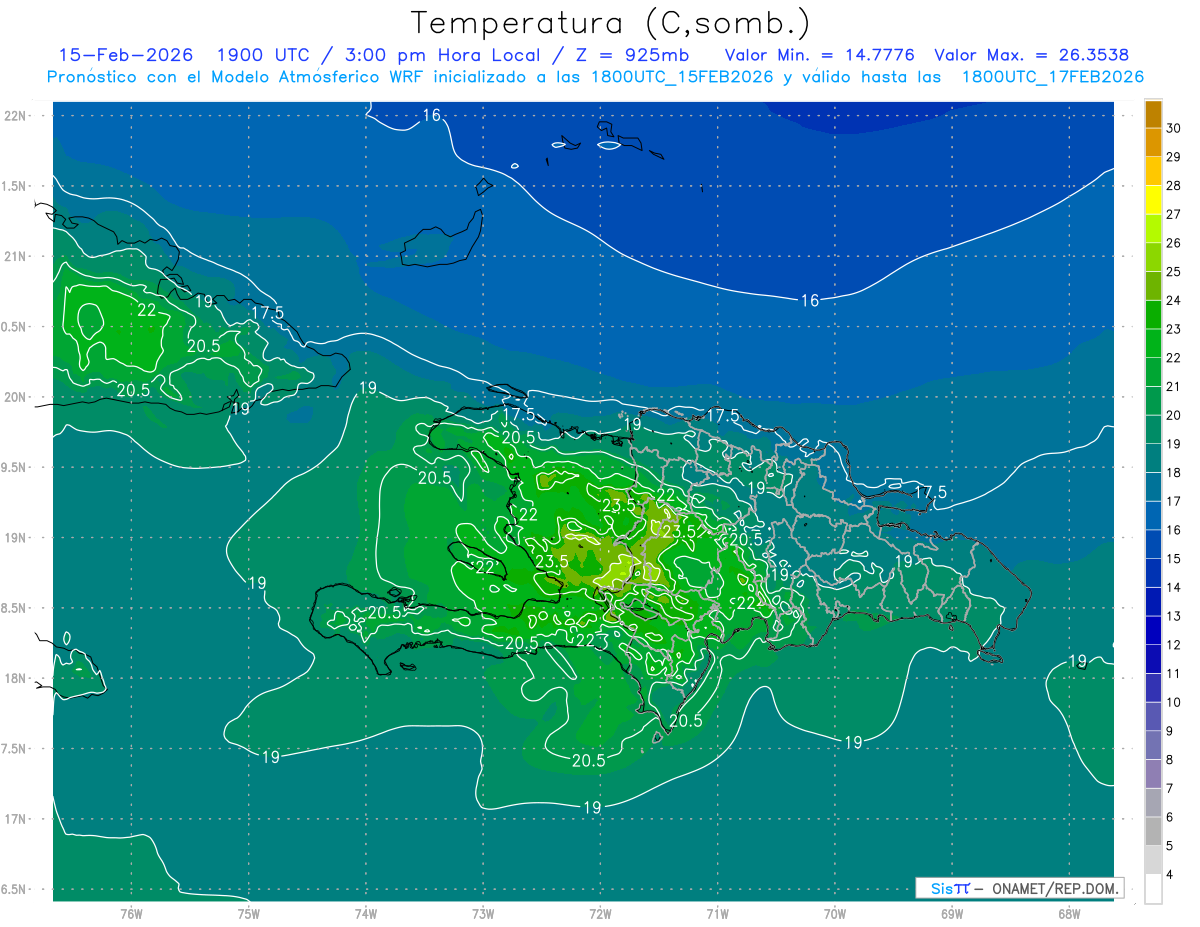Click the '15-Feb-2026' date text

pyautogui.click(x=126, y=55)
